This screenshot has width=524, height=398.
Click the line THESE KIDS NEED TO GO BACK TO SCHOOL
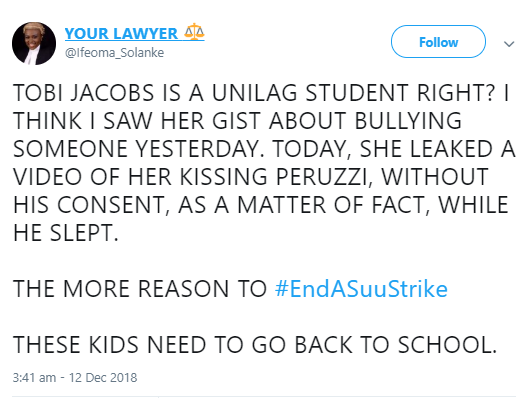click(x=255, y=345)
